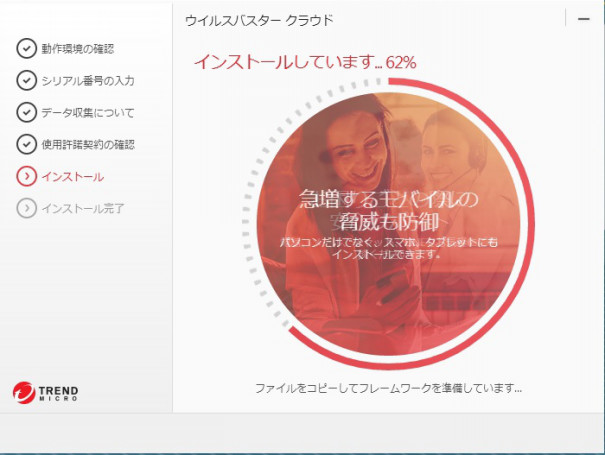Viewport: 605px width, 455px height.
Task: Click the checkmark icon beside 動作環境の確認
Action: click(26, 49)
